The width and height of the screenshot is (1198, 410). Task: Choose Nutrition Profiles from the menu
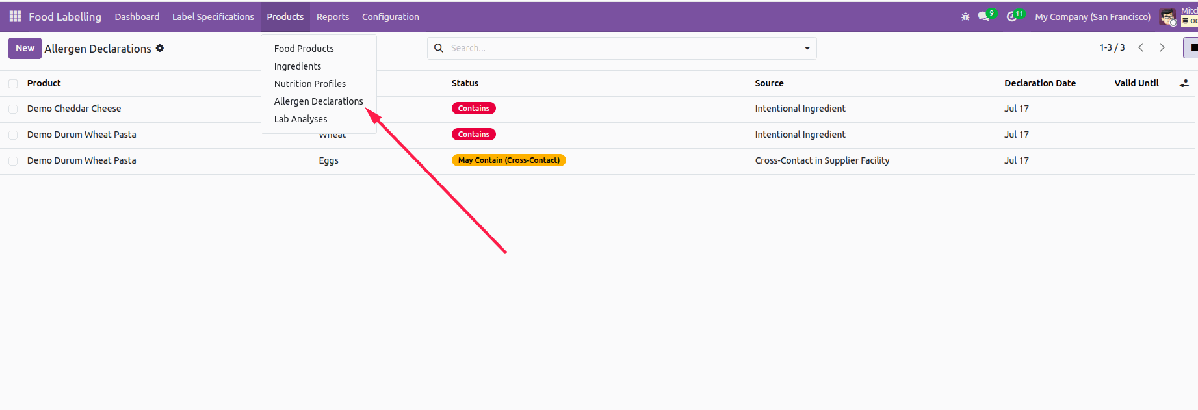tap(309, 83)
